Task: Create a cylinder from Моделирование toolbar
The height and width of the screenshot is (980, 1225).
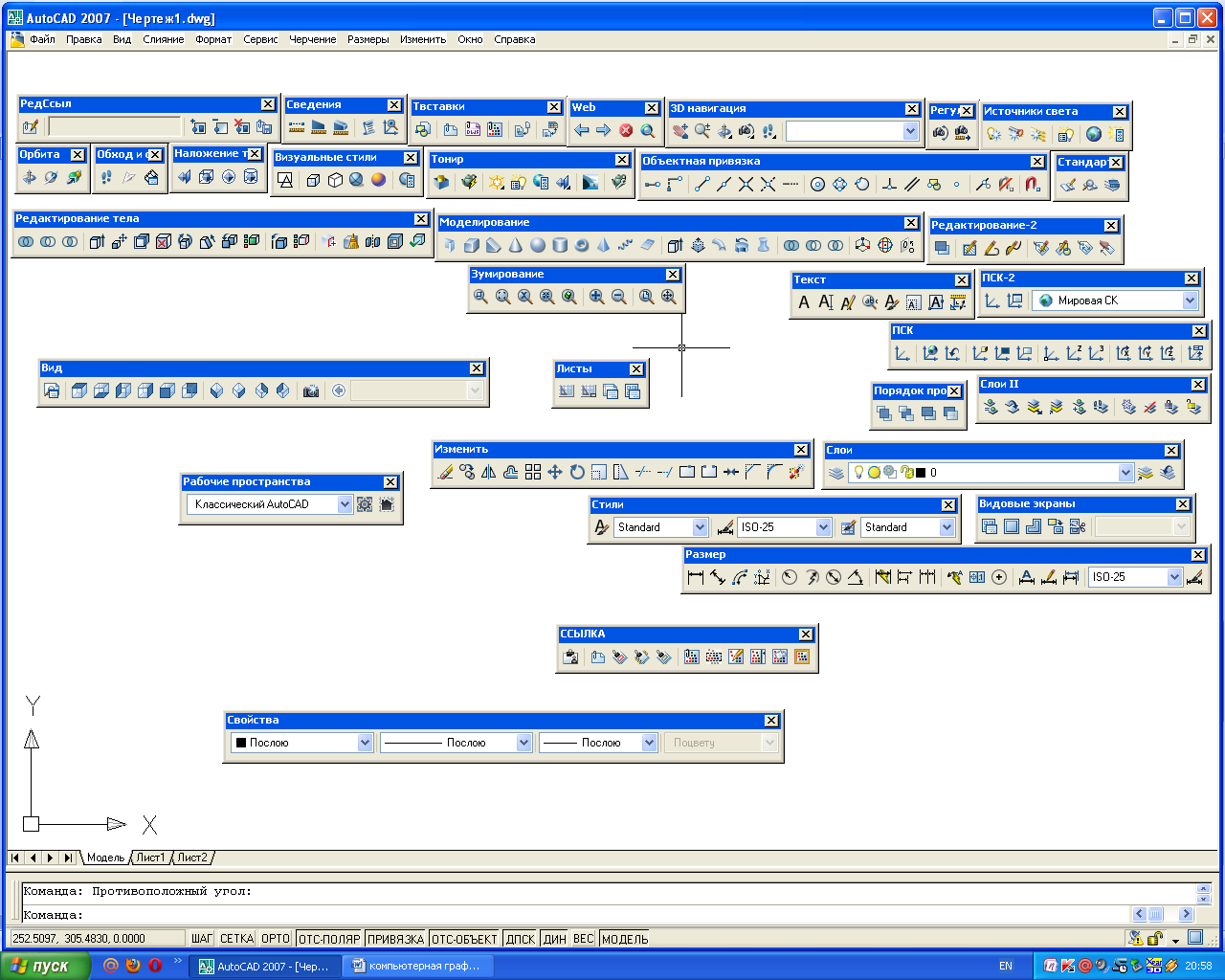Action: pyautogui.click(x=560, y=246)
